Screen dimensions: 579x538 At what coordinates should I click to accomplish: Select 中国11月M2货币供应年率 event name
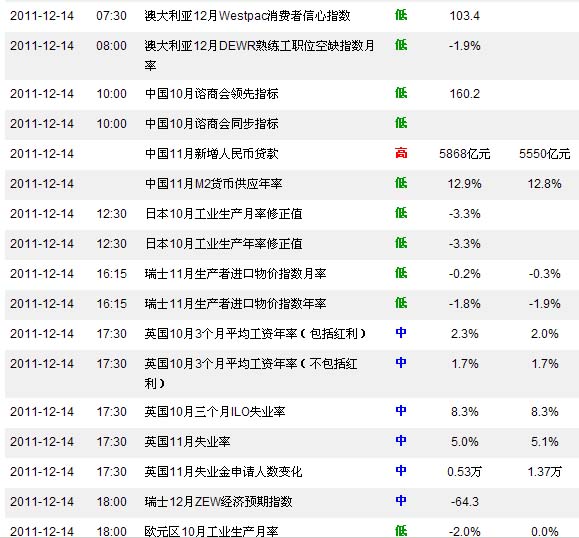(x=213, y=184)
